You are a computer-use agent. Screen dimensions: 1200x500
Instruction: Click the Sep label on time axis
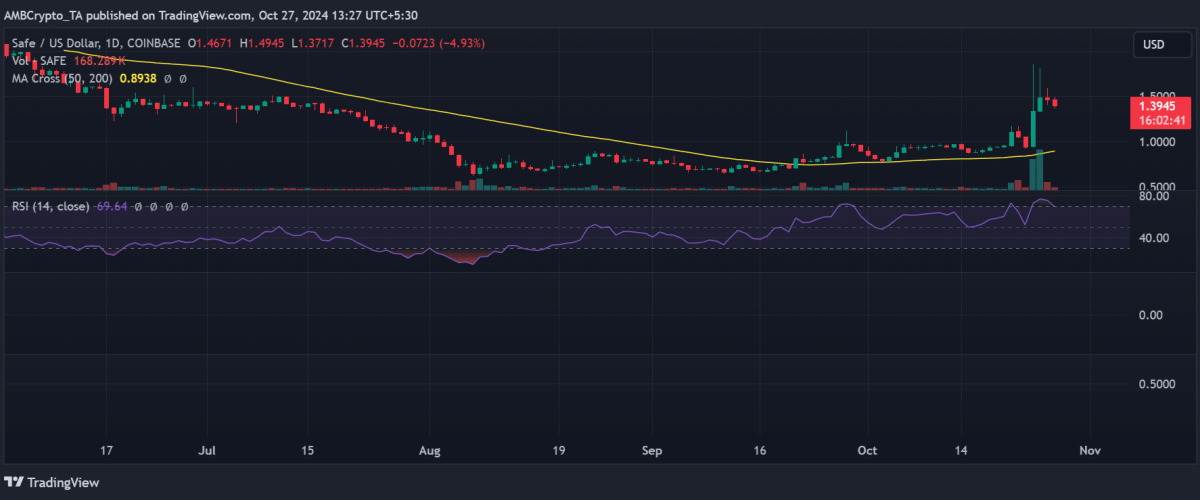[653, 450]
